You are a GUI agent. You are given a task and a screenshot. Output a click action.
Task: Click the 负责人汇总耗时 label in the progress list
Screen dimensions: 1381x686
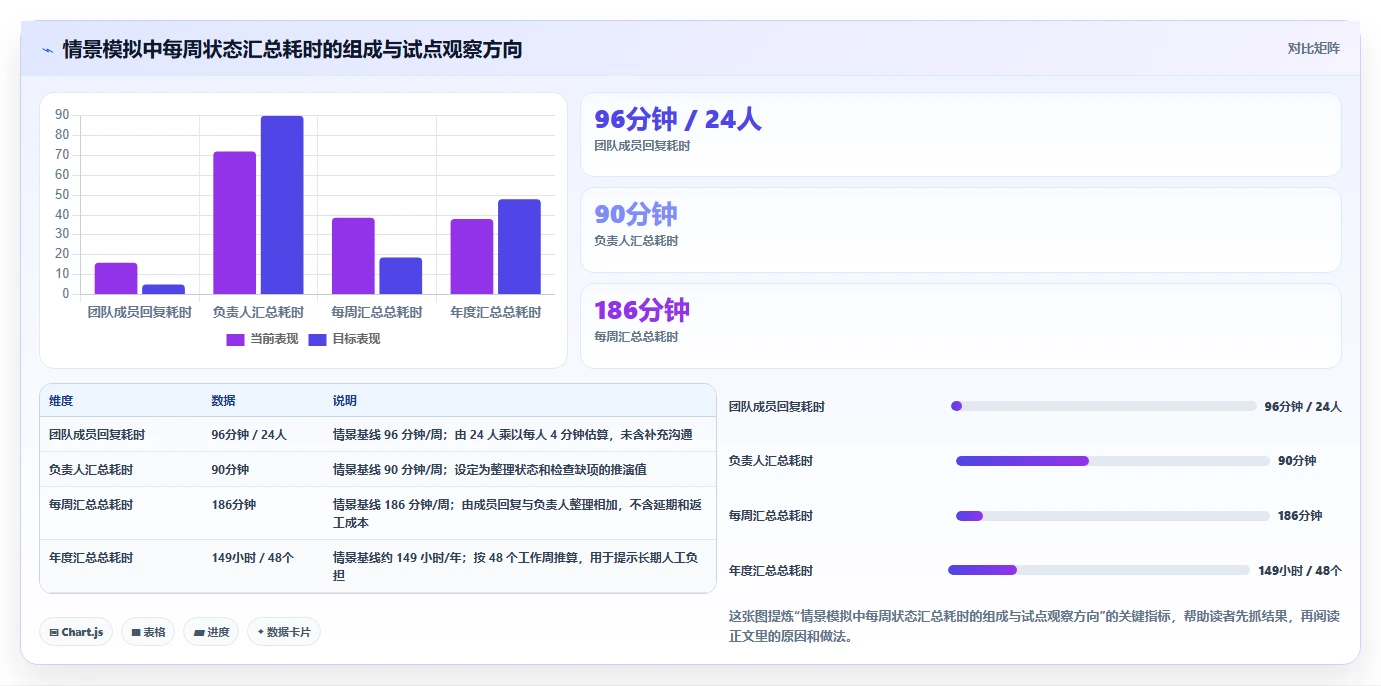(771, 461)
